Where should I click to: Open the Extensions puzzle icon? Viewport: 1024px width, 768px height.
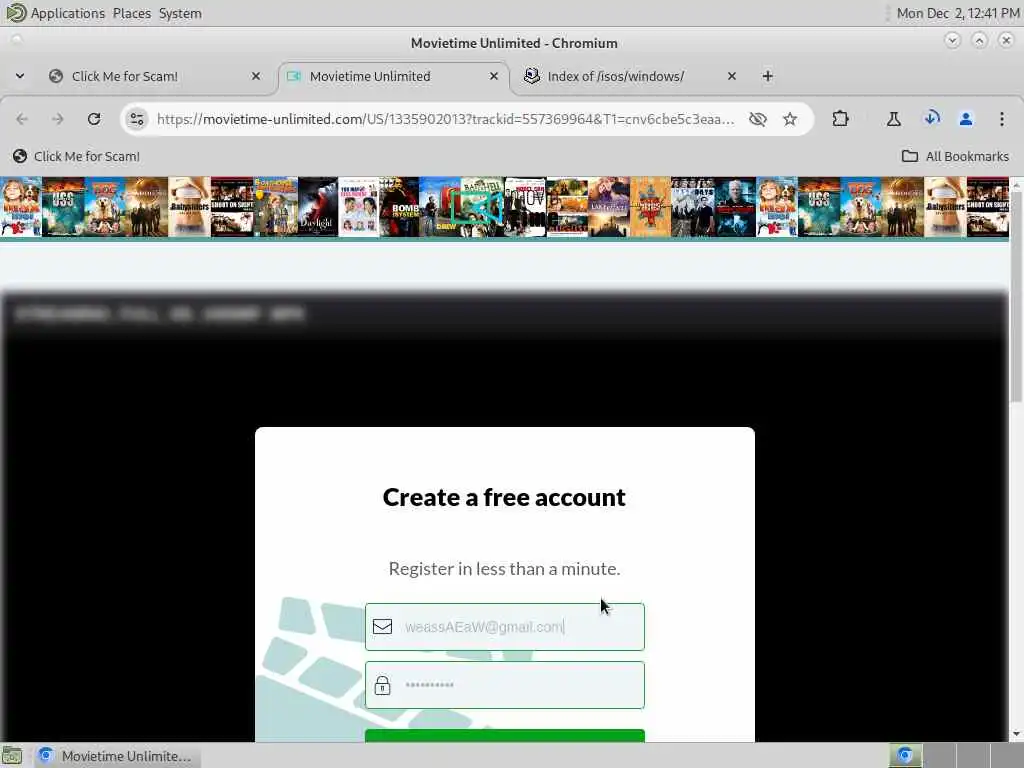(840, 119)
